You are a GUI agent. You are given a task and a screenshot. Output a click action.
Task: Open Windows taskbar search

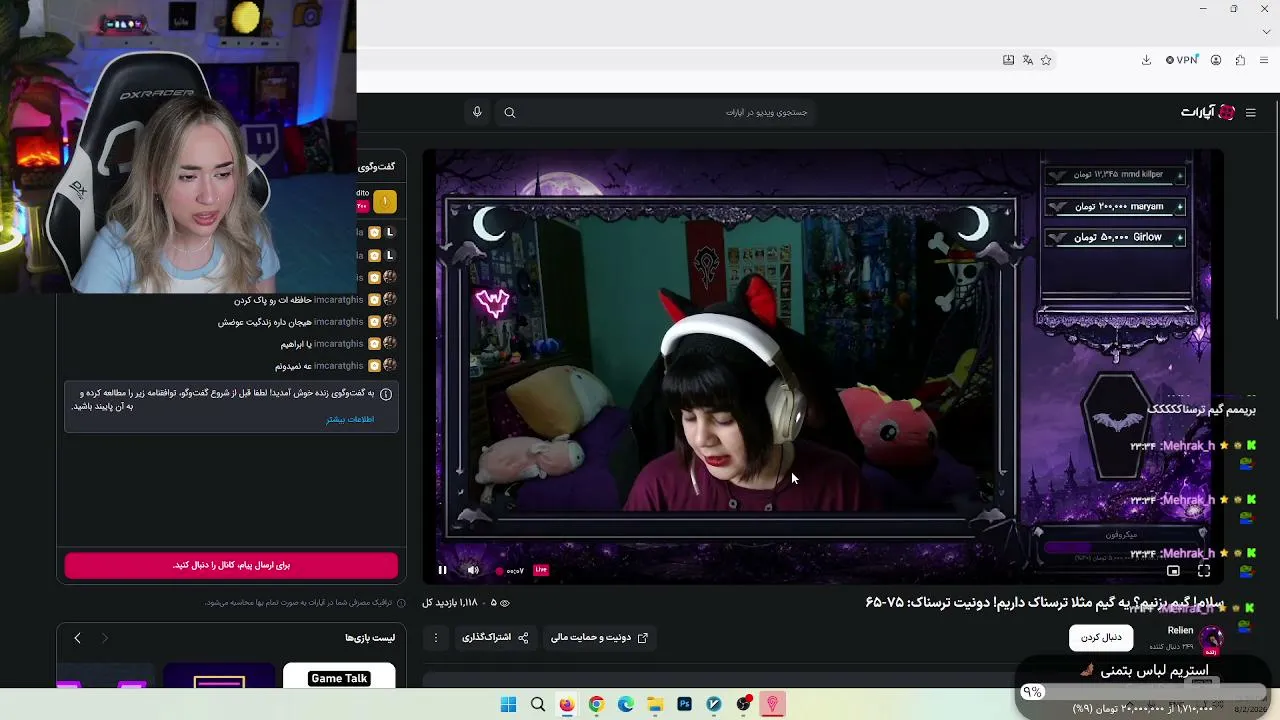[538, 704]
